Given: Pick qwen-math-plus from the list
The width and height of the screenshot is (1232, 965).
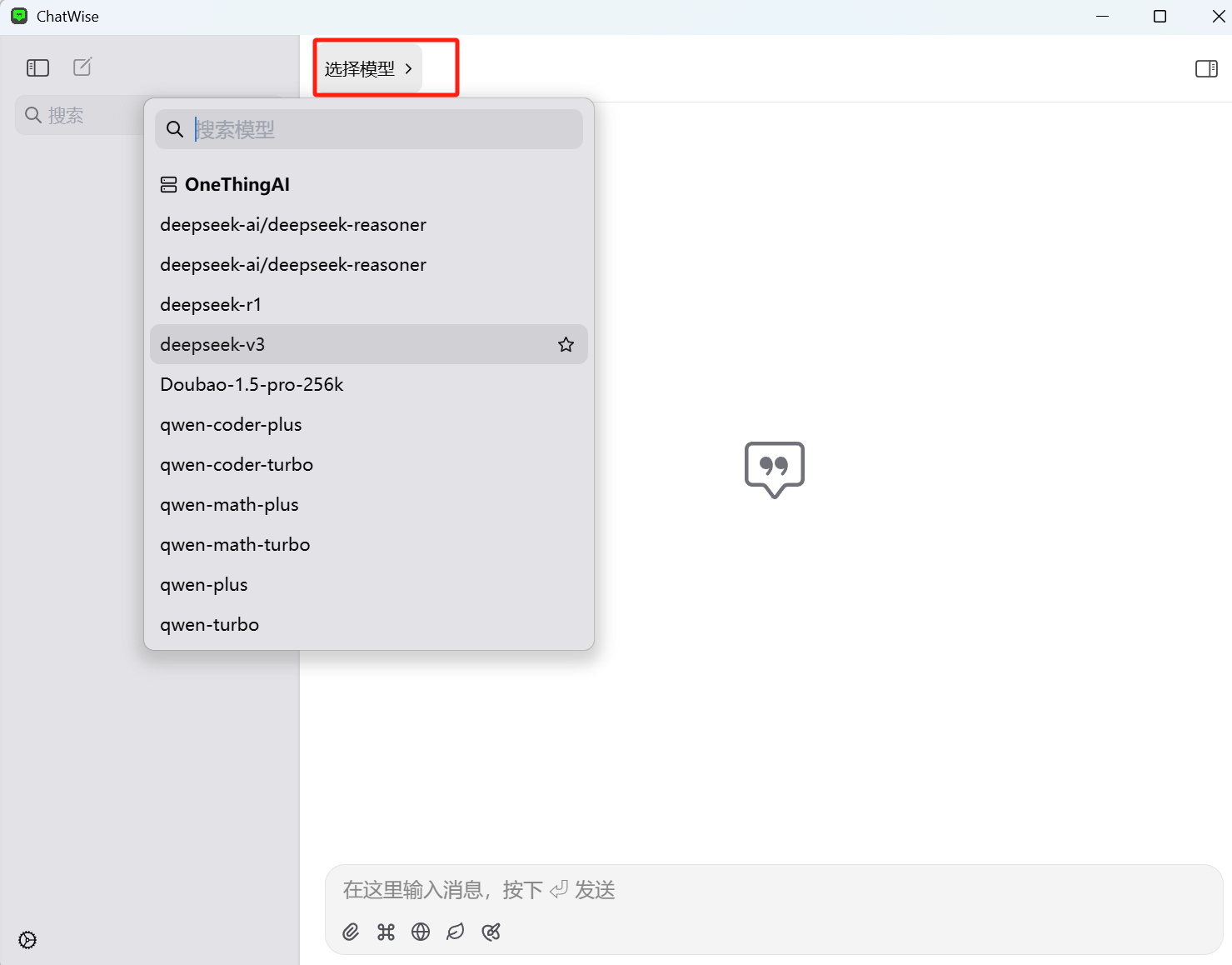Looking at the screenshot, I should (369, 504).
